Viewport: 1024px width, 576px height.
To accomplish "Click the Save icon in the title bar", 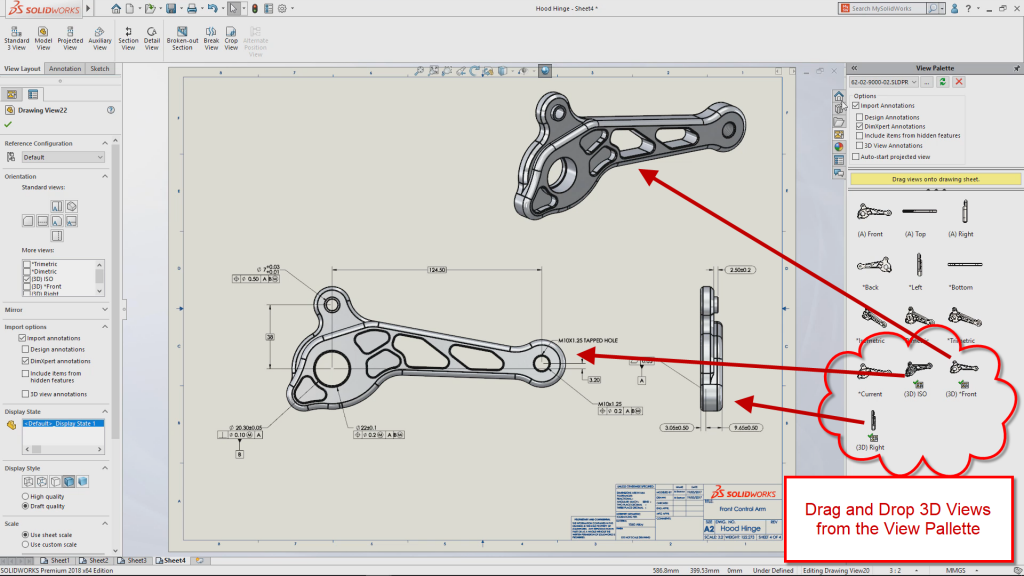I will [x=170, y=8].
